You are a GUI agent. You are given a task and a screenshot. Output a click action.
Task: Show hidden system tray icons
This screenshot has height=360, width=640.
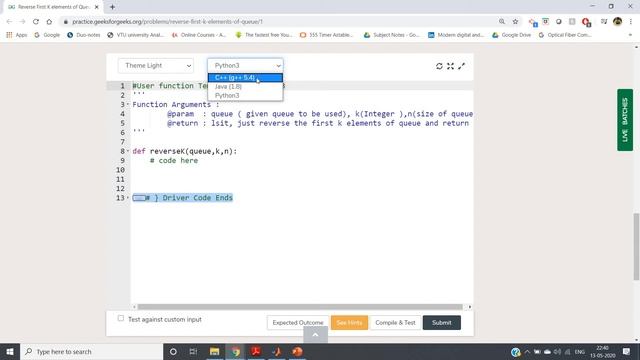point(527,351)
